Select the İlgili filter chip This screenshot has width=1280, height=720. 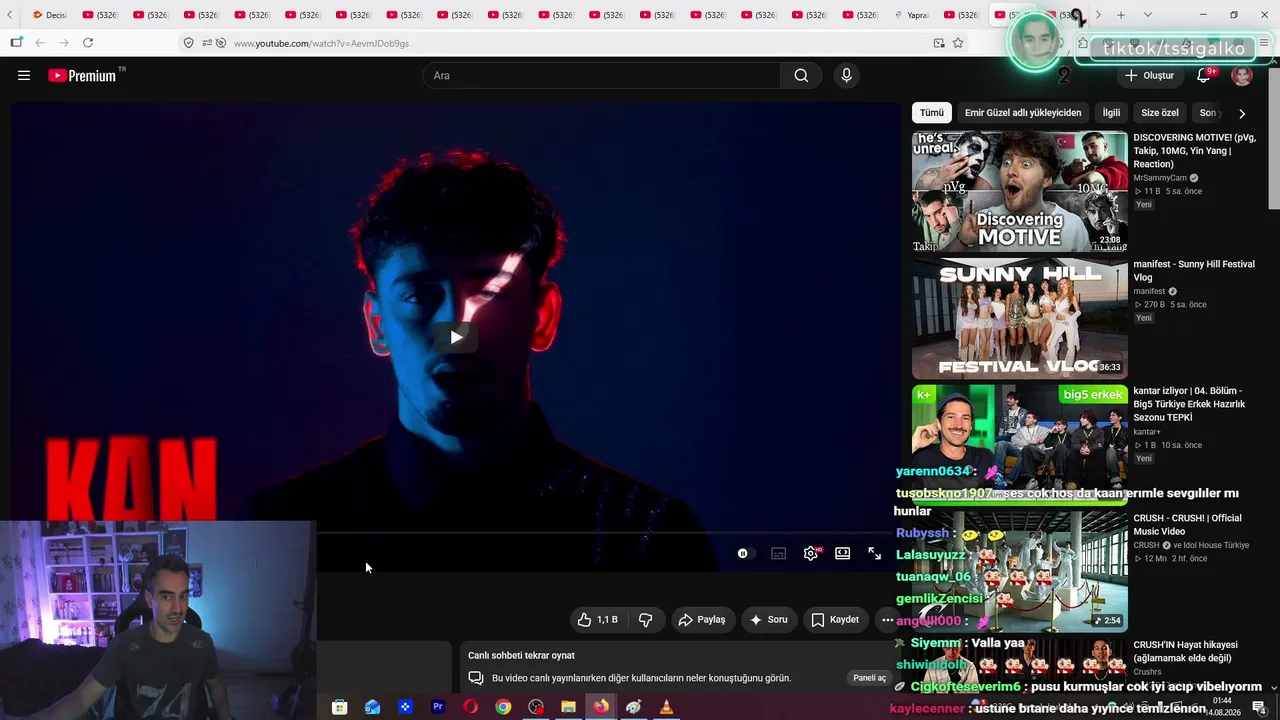point(1111,113)
